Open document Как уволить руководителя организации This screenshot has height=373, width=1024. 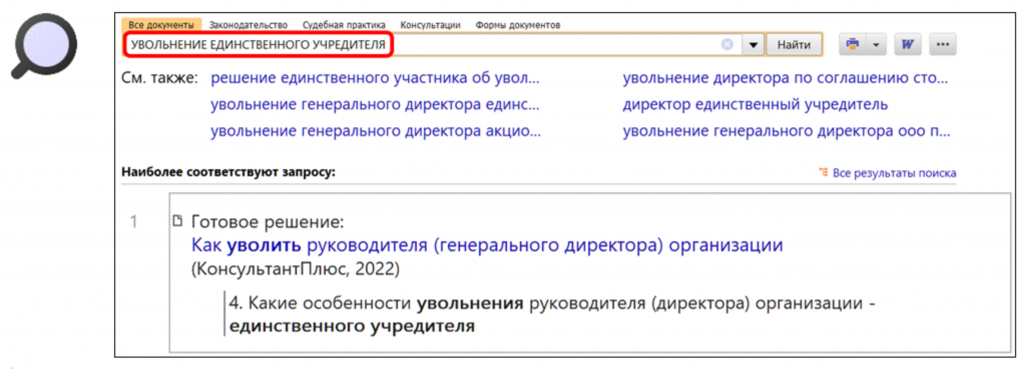487,246
